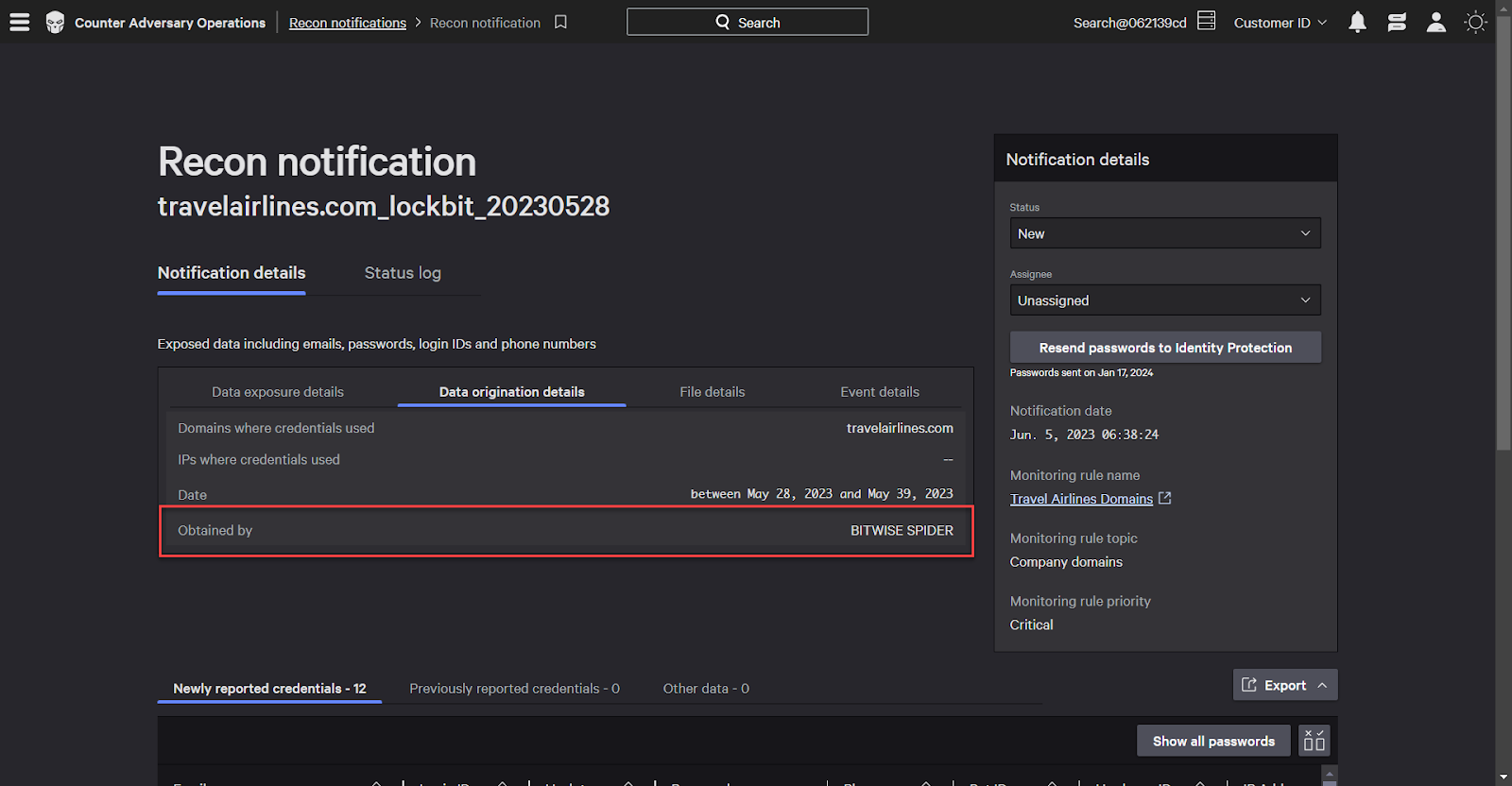Open the column selection toggle icon
Image resolution: width=1512 pixels, height=786 pixels.
(1314, 741)
